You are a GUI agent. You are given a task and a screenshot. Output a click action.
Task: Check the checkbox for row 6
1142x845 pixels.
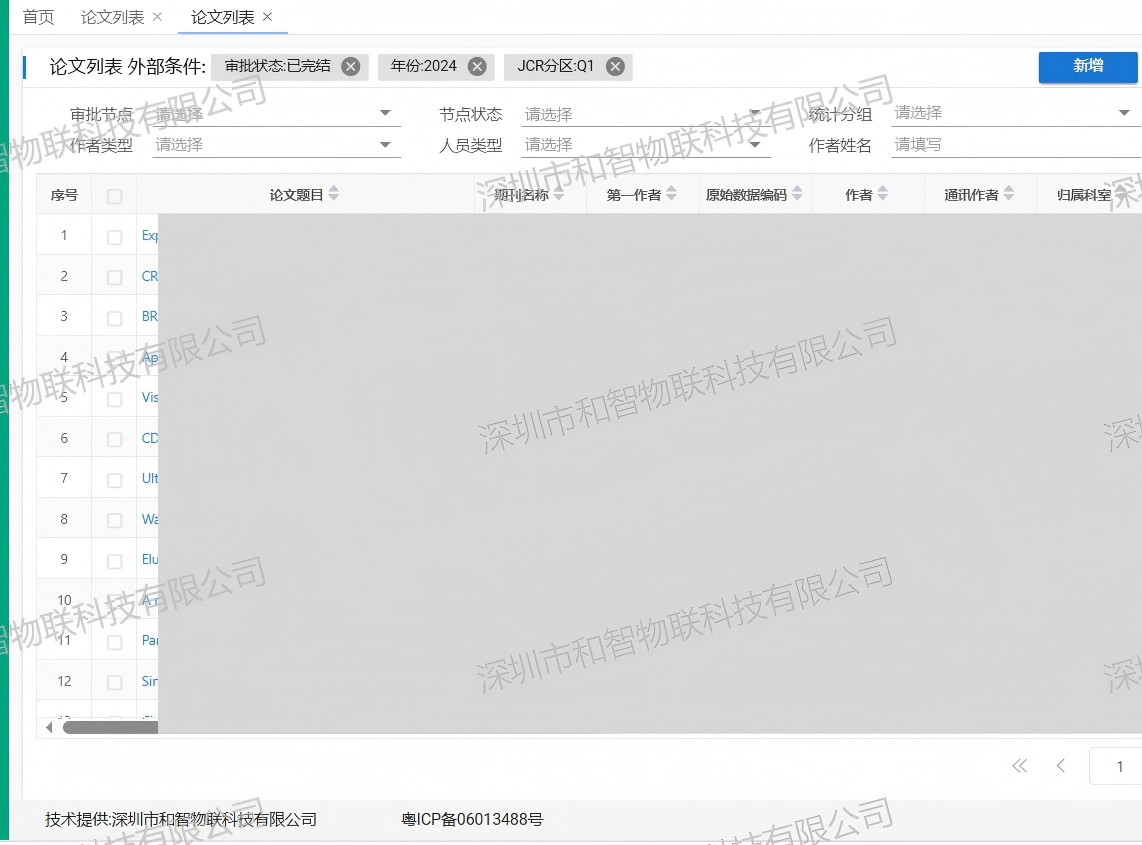click(x=114, y=439)
